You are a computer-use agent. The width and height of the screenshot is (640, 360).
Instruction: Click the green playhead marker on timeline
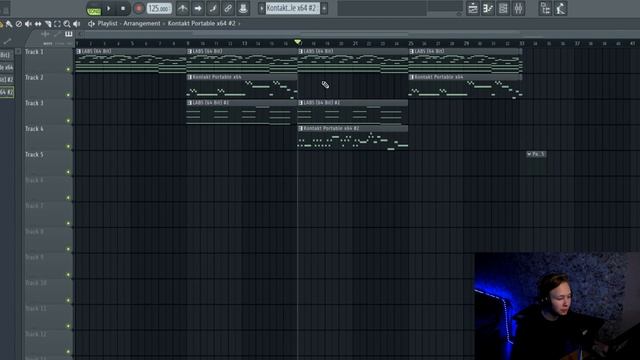point(298,42)
